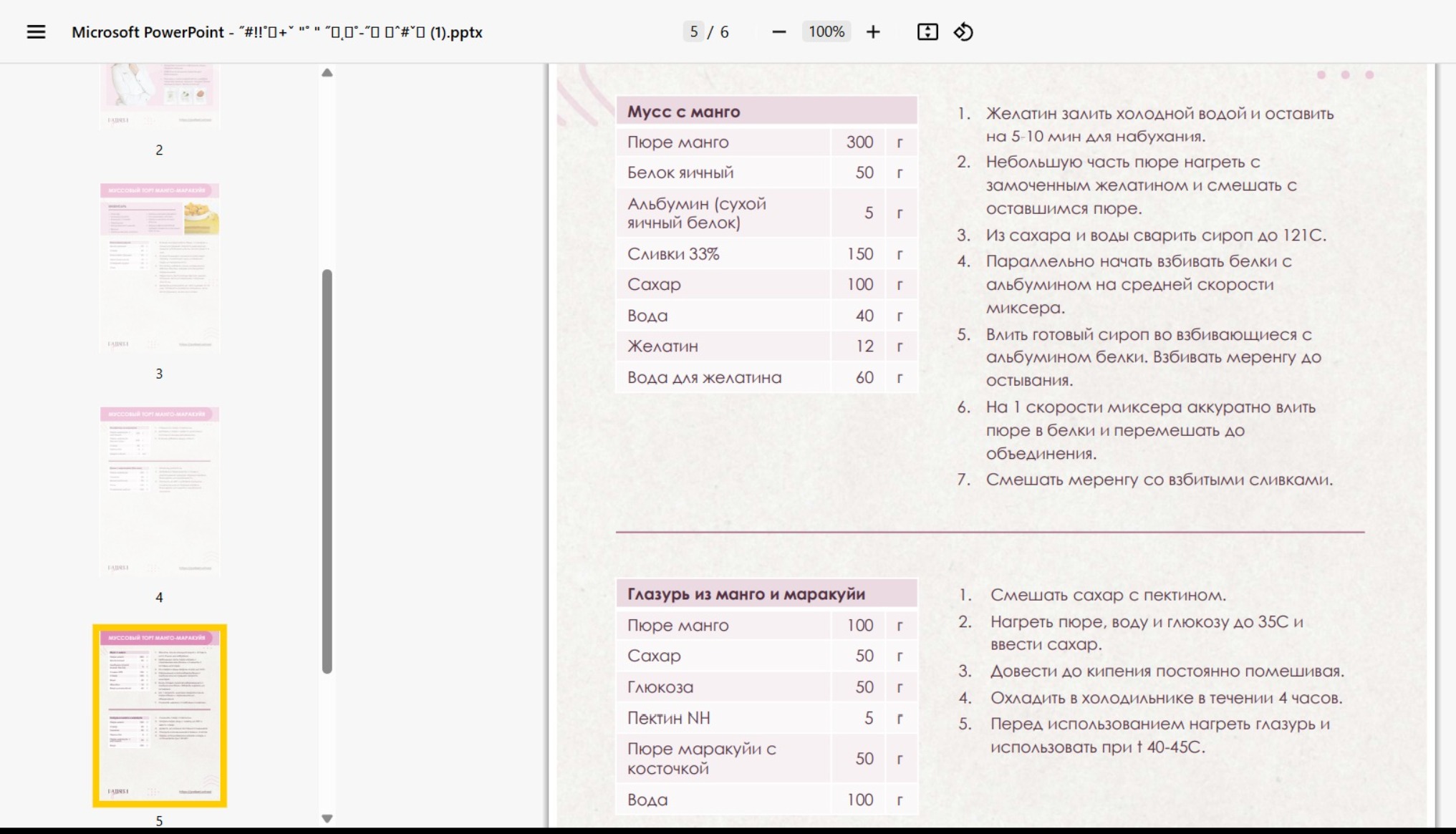Select page 4 thumbnail
This screenshot has width=1456, height=834.
[x=159, y=491]
